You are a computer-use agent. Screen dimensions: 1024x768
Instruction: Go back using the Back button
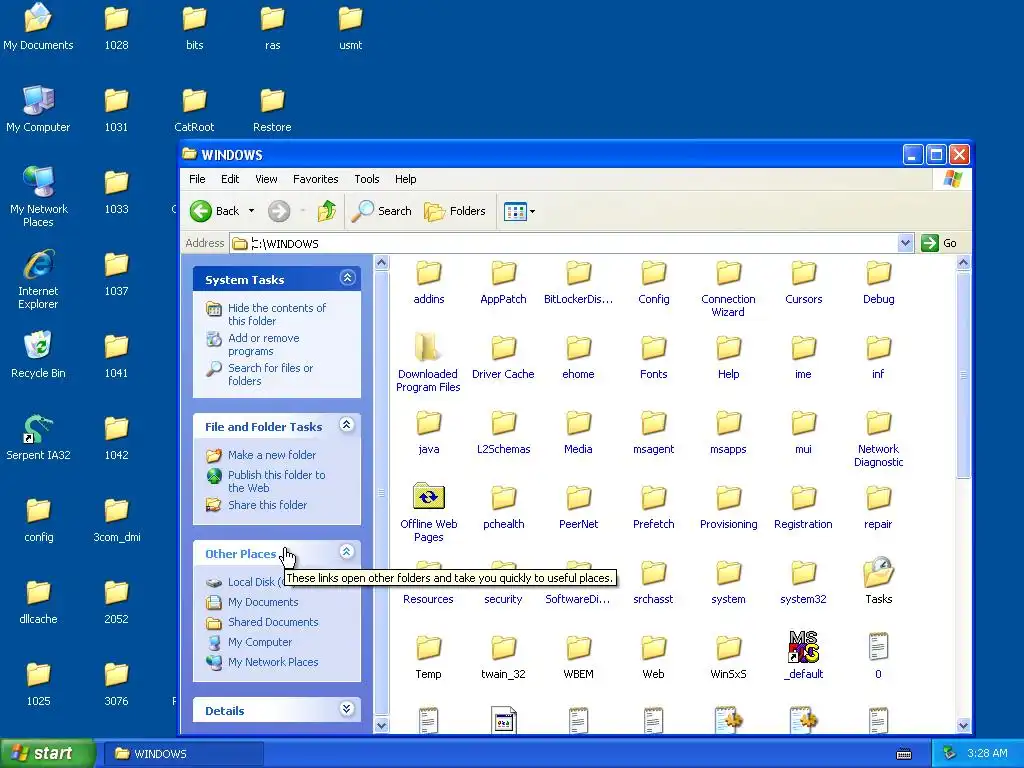tap(215, 211)
